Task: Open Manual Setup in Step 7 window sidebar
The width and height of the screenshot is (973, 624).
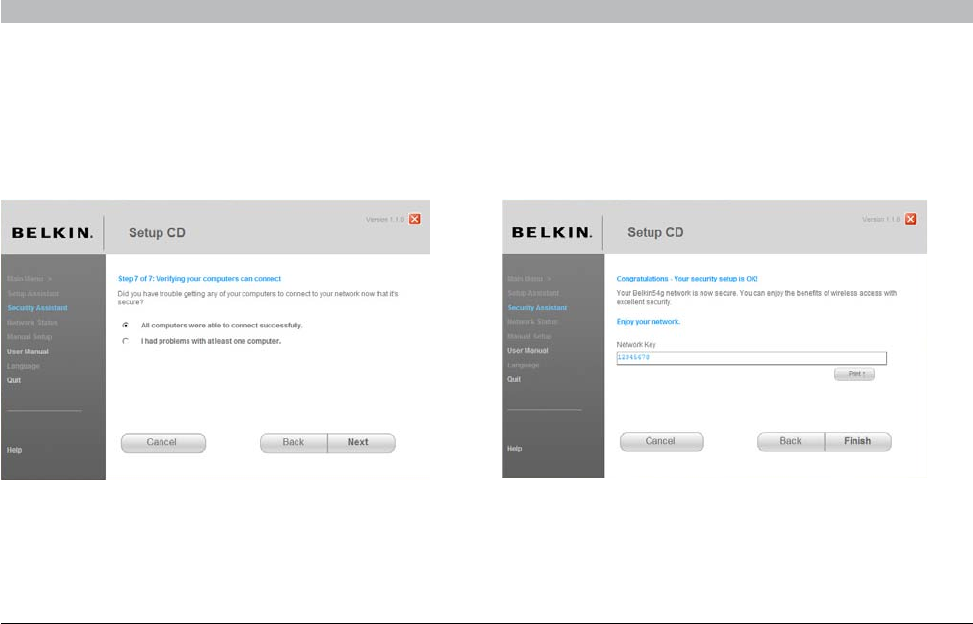Action: click(x=29, y=337)
